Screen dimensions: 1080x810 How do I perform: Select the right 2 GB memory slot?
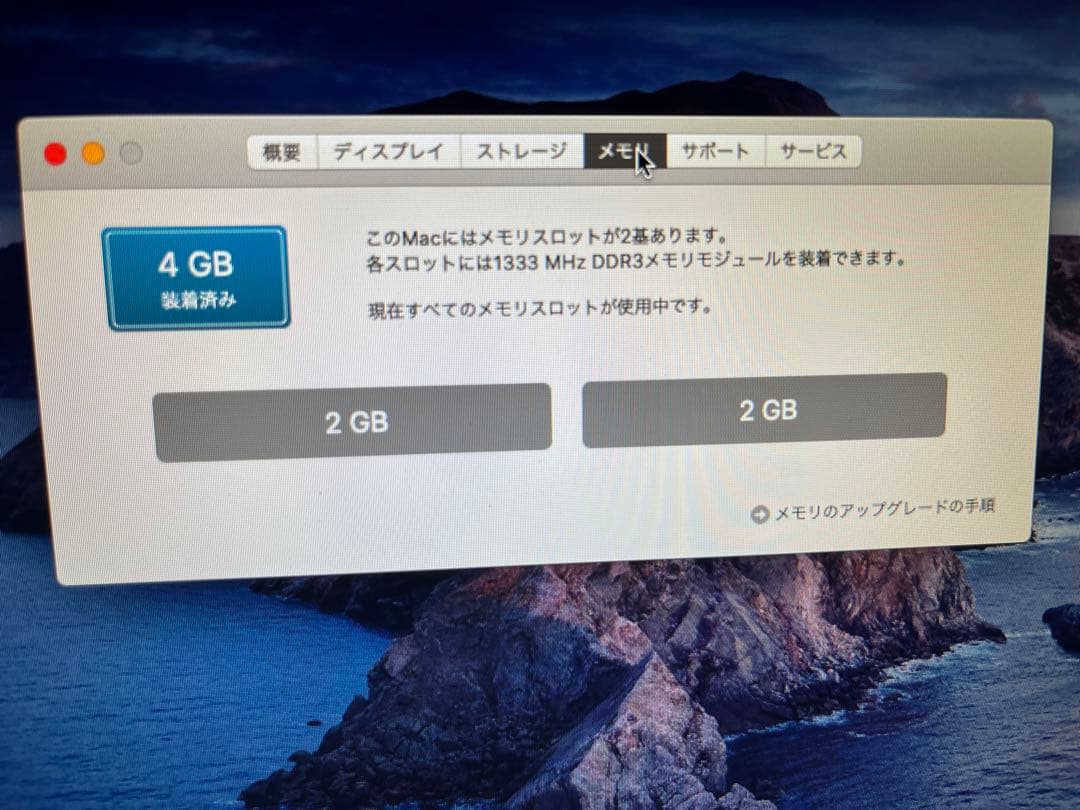tap(765, 411)
